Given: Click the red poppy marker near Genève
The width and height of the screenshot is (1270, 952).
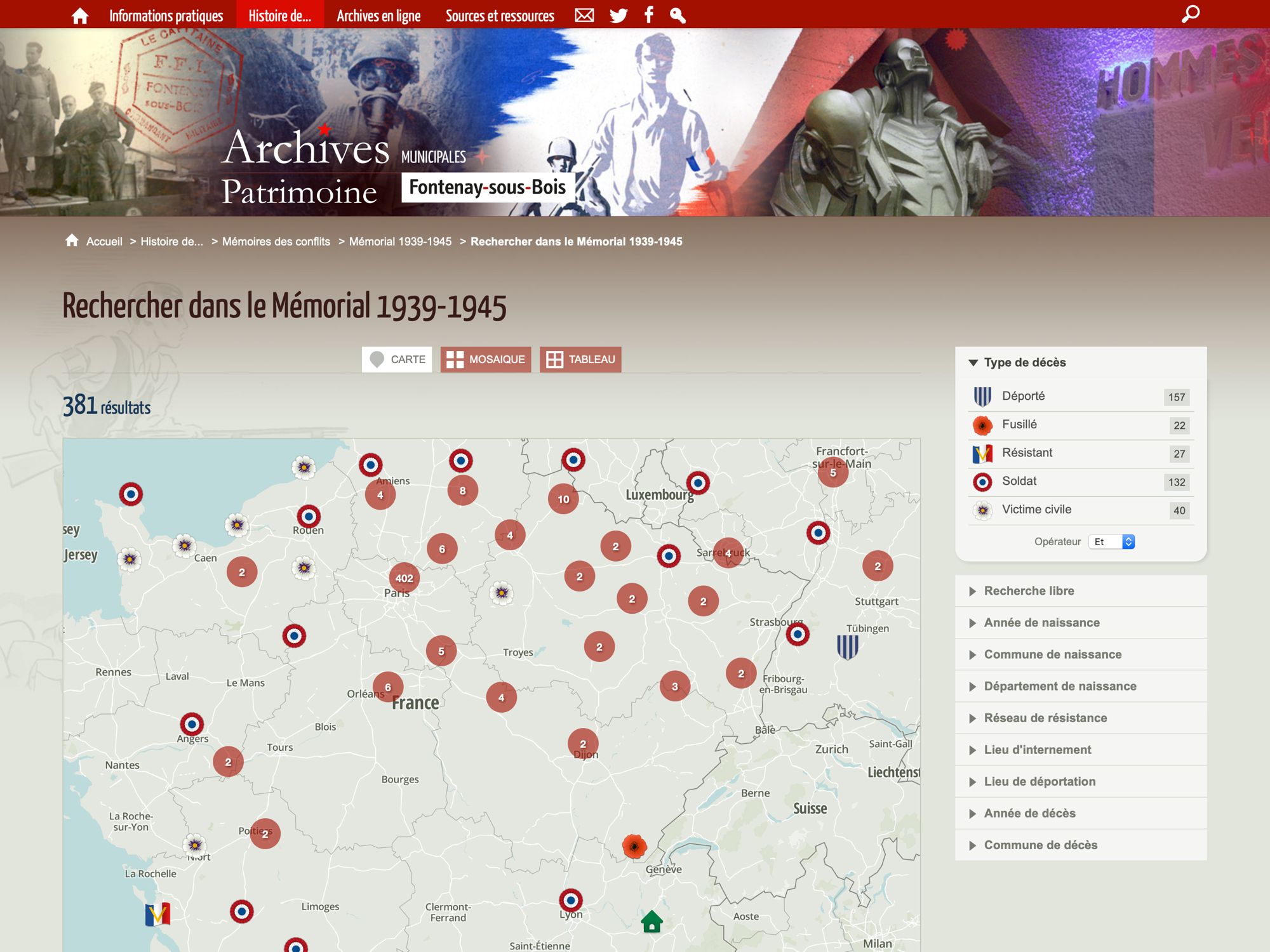Looking at the screenshot, I should (x=634, y=846).
